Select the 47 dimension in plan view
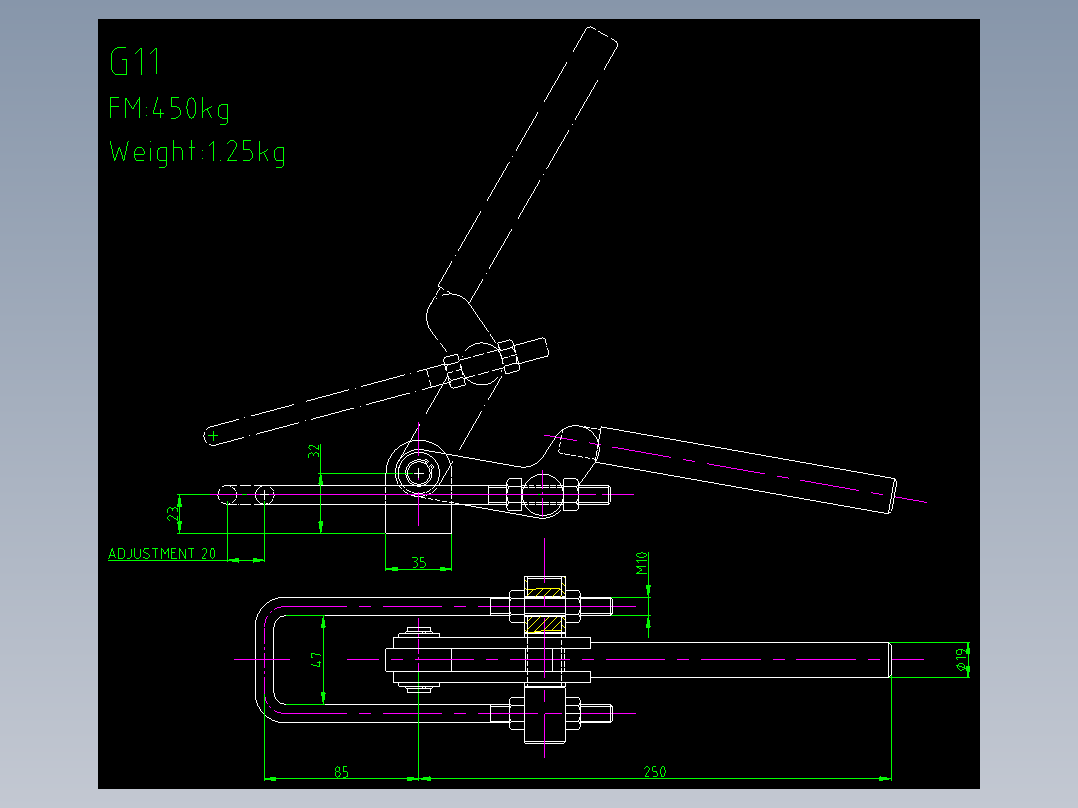 316,660
